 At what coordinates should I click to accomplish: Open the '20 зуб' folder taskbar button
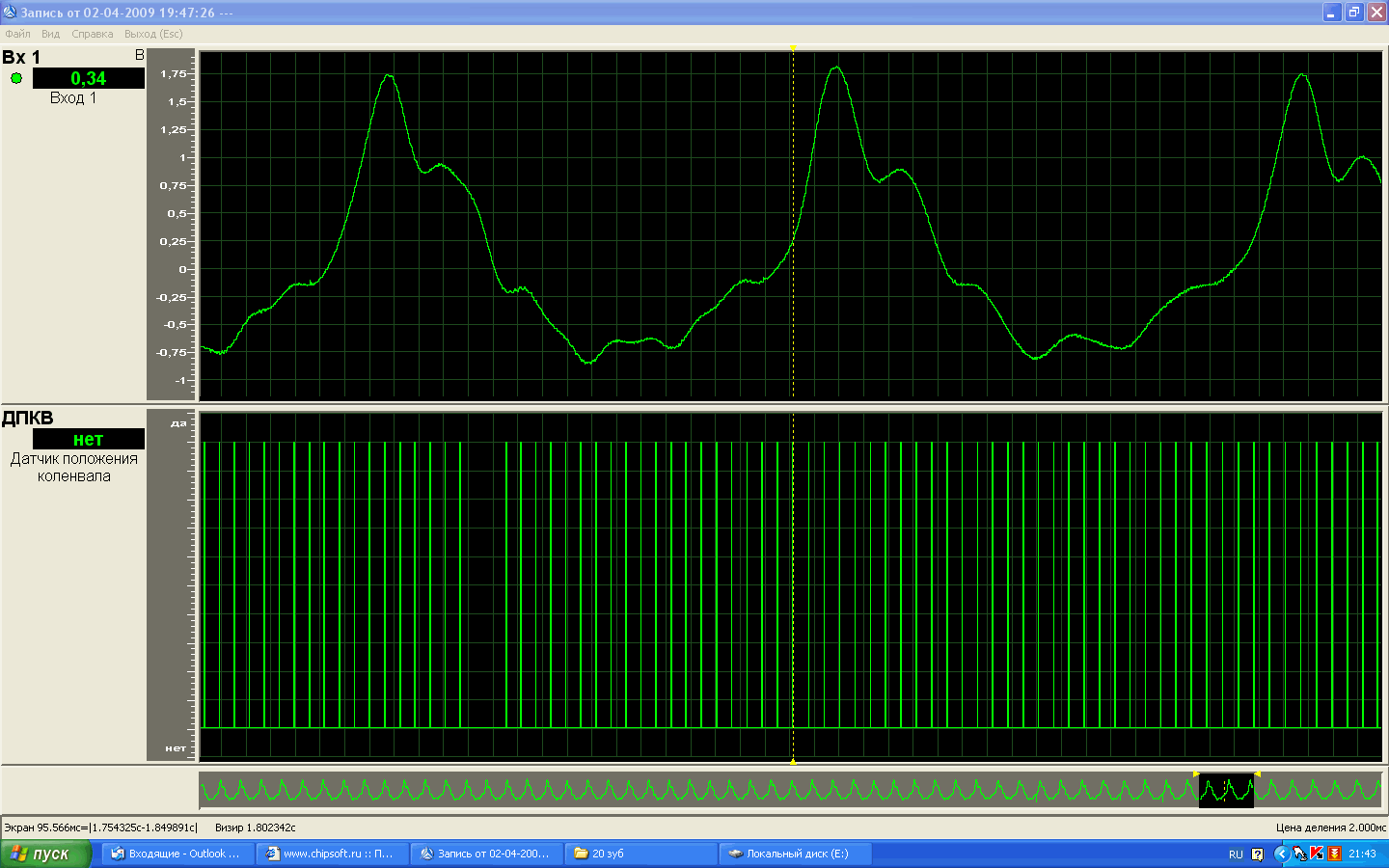[640, 854]
